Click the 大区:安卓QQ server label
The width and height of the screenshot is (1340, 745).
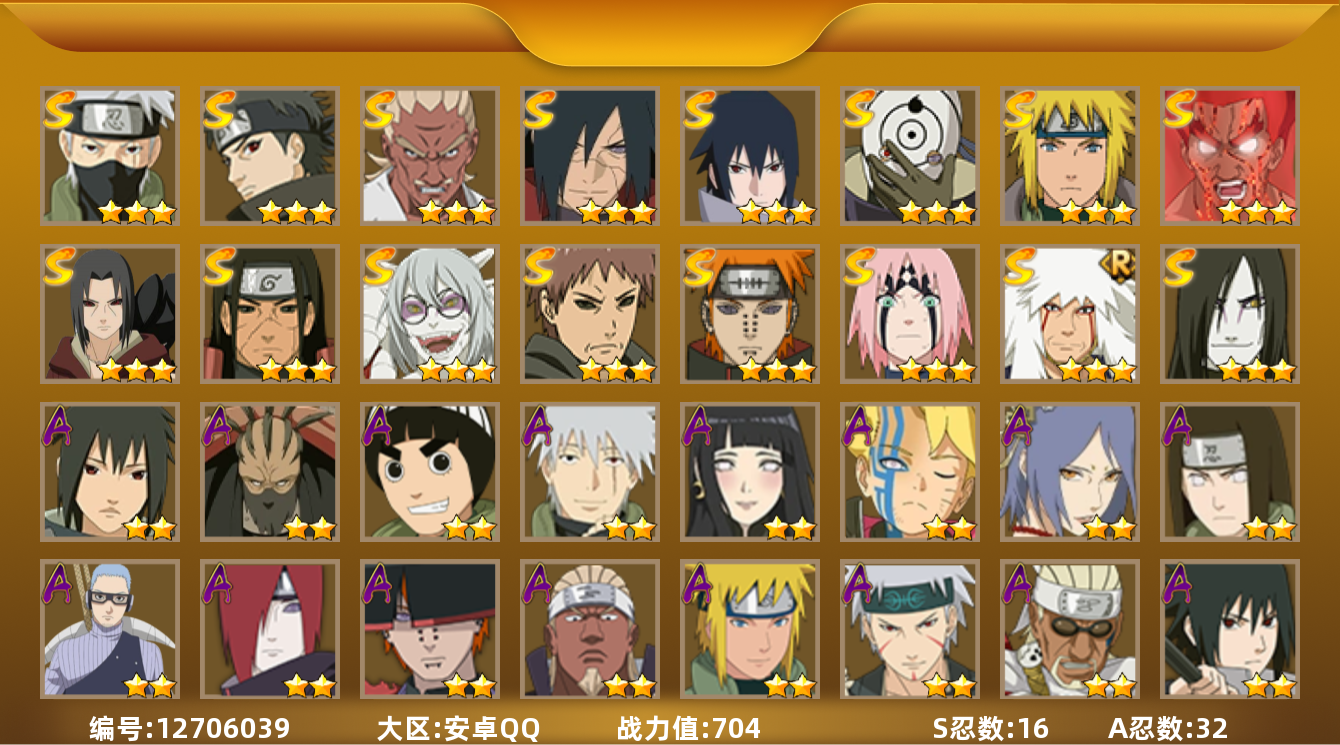click(x=458, y=728)
